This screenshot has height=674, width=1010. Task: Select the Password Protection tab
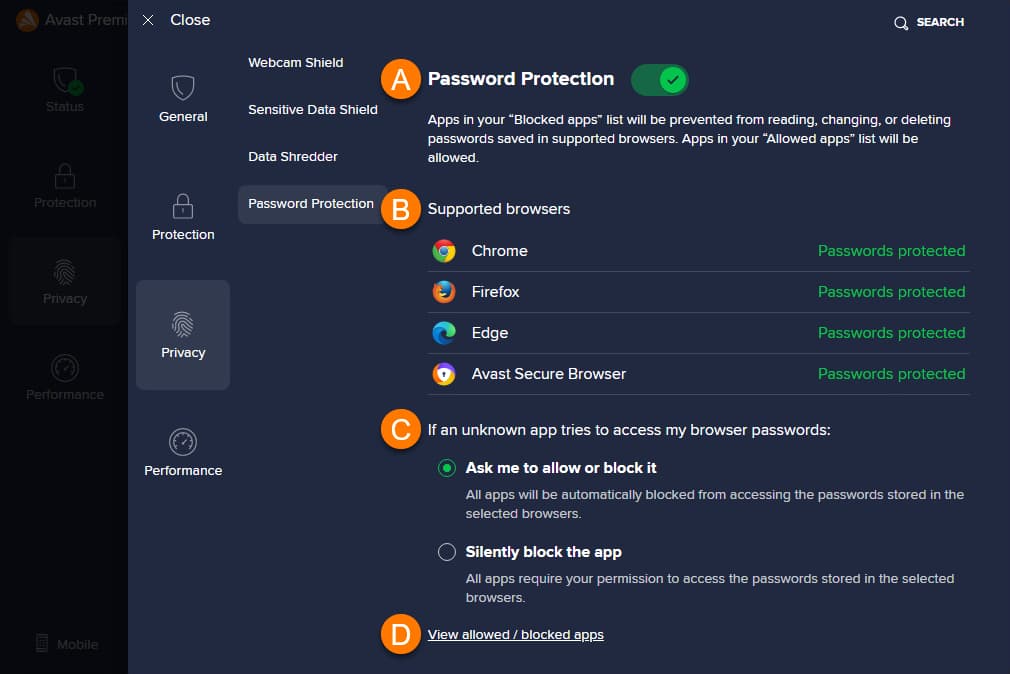311,204
